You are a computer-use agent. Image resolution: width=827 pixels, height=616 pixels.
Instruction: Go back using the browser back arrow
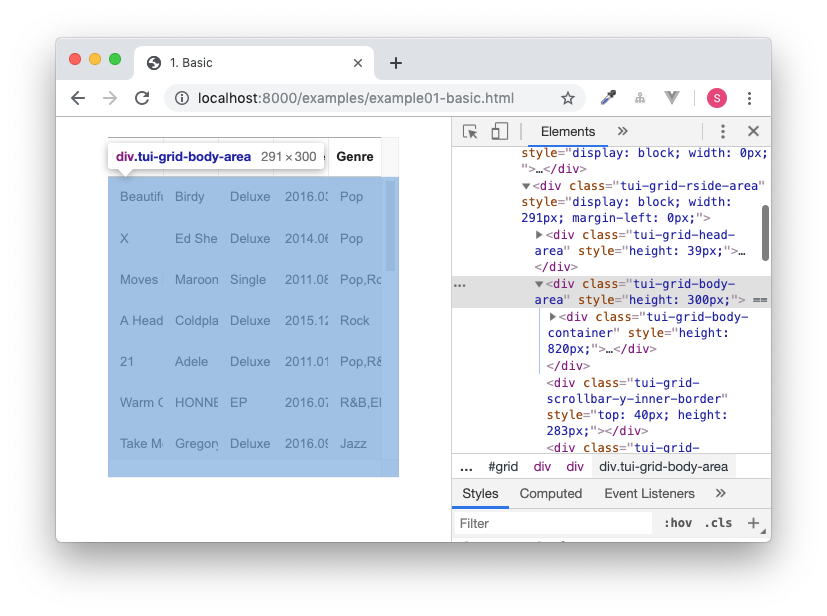78,98
